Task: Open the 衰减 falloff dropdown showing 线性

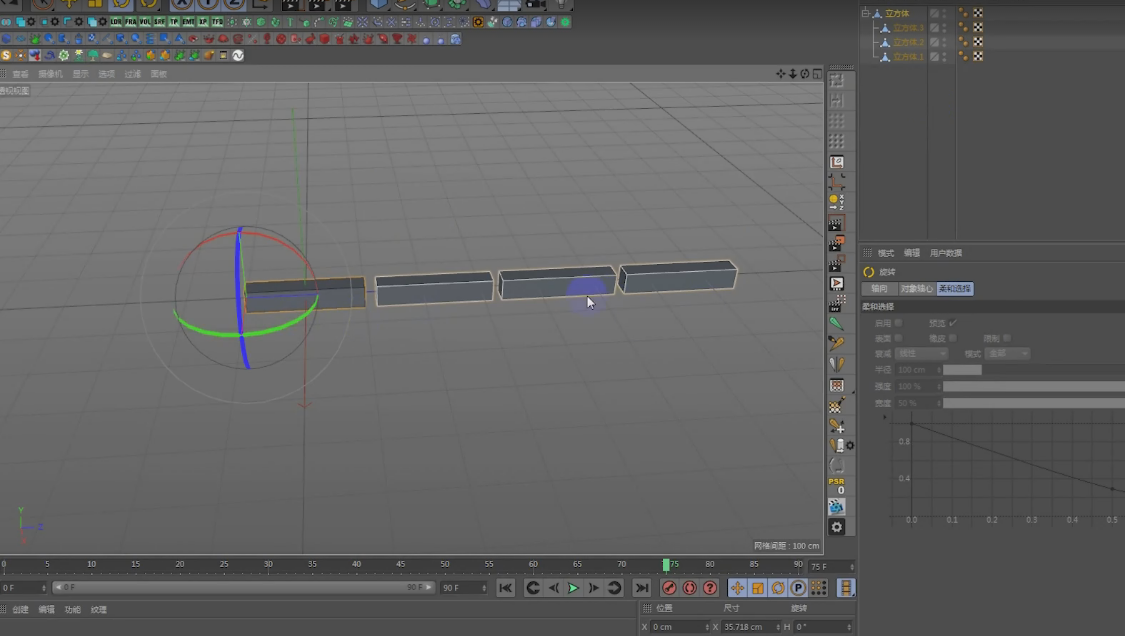Action: click(922, 353)
